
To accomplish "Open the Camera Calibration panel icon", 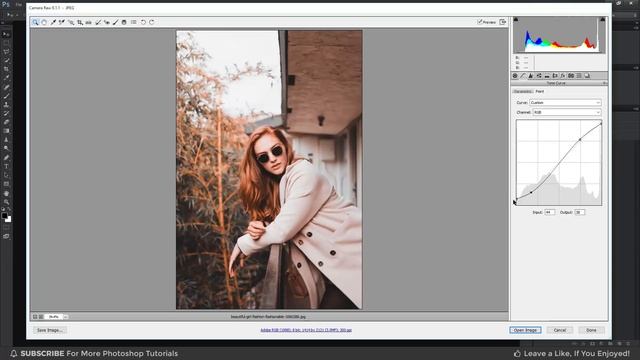I will click(x=571, y=76).
